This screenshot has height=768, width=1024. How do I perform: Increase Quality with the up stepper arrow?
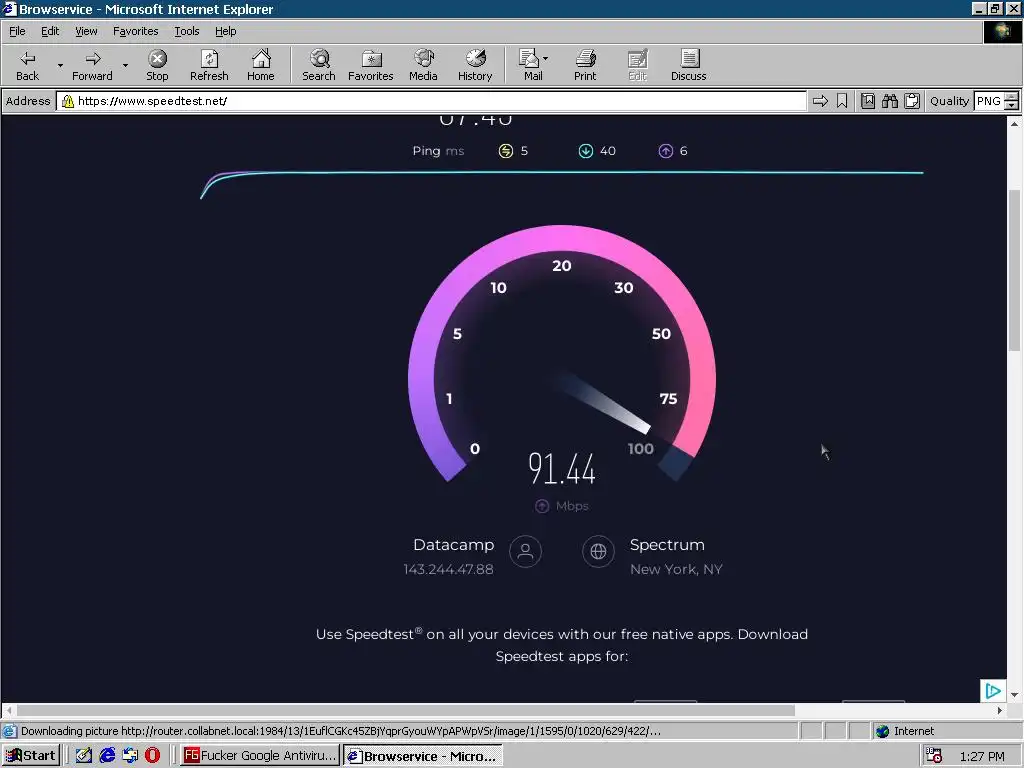tap(1012, 96)
